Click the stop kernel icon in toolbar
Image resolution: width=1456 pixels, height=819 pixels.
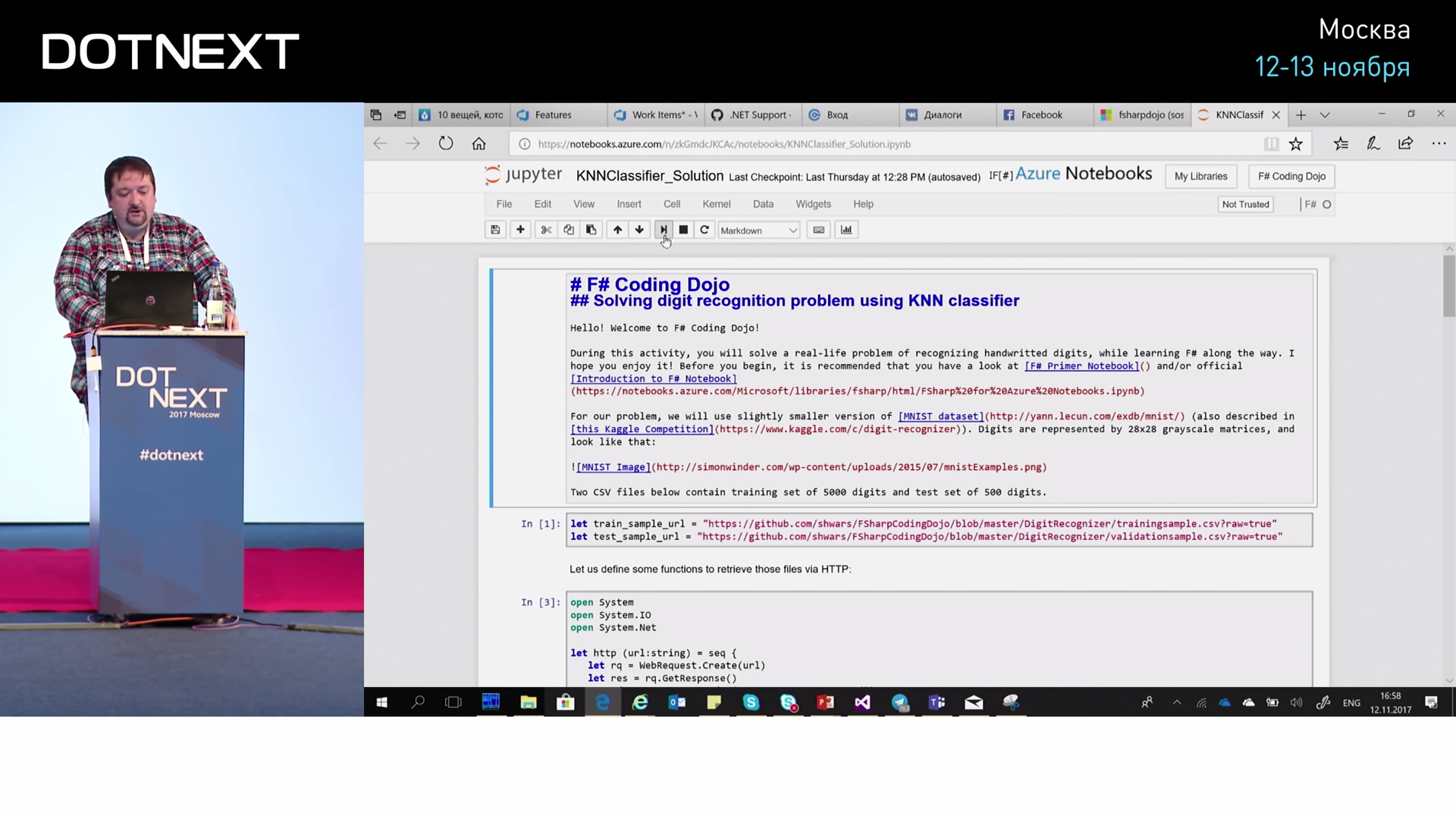pos(683,230)
